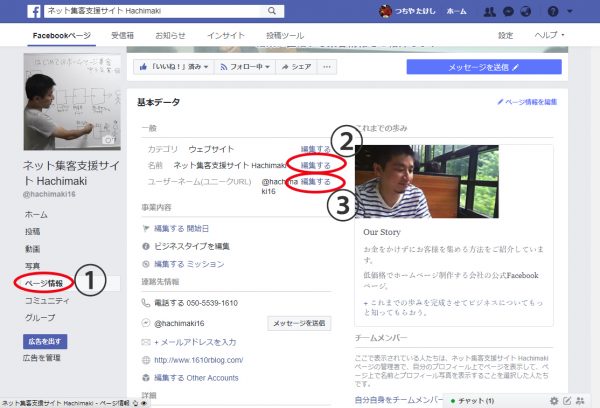Click the globe icon beside website URL
Viewport: 600px width, 408px height.
click(146, 360)
